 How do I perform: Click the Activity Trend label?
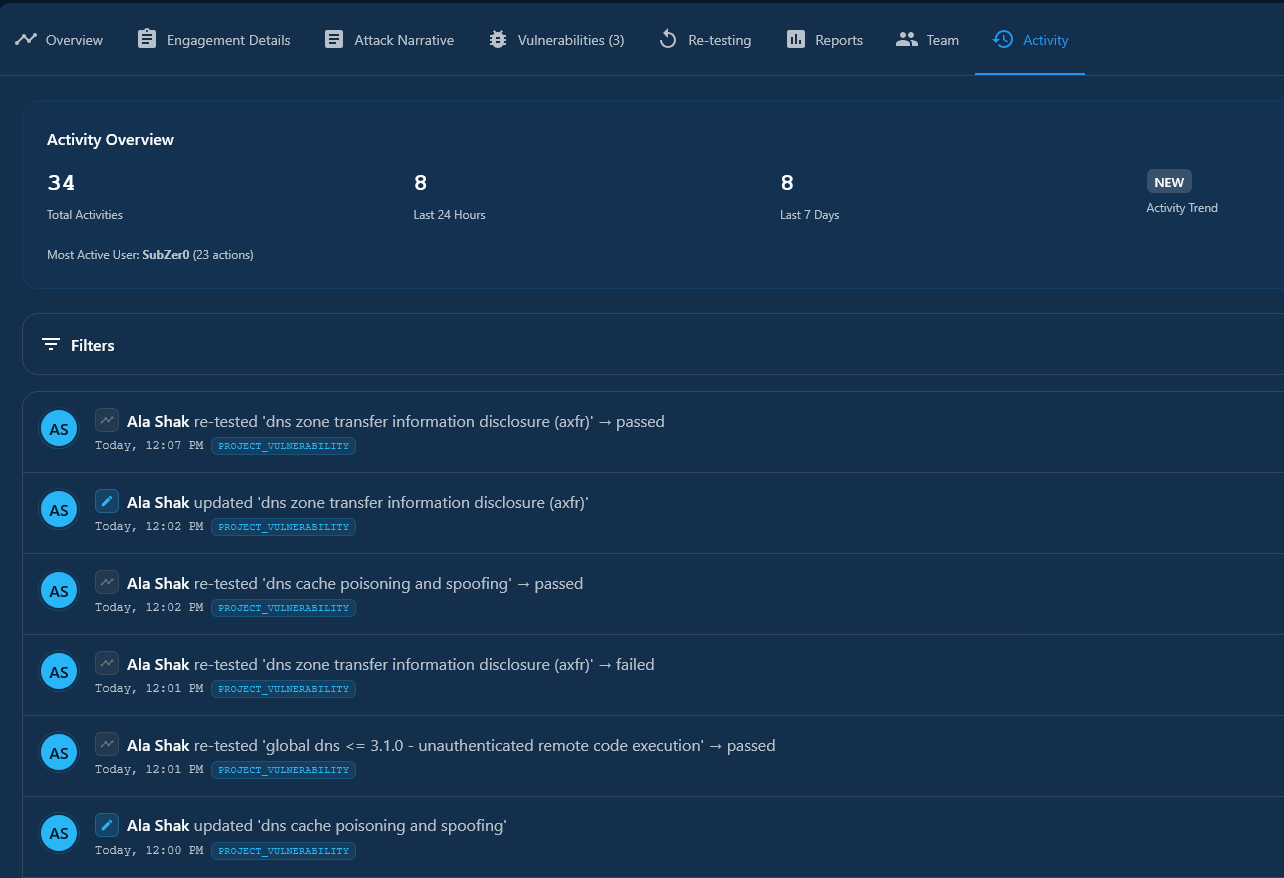1182,208
